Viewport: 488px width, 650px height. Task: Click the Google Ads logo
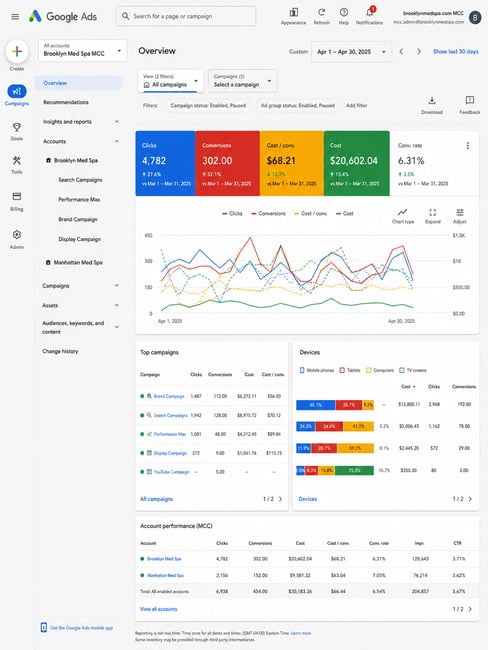click(x=63, y=17)
